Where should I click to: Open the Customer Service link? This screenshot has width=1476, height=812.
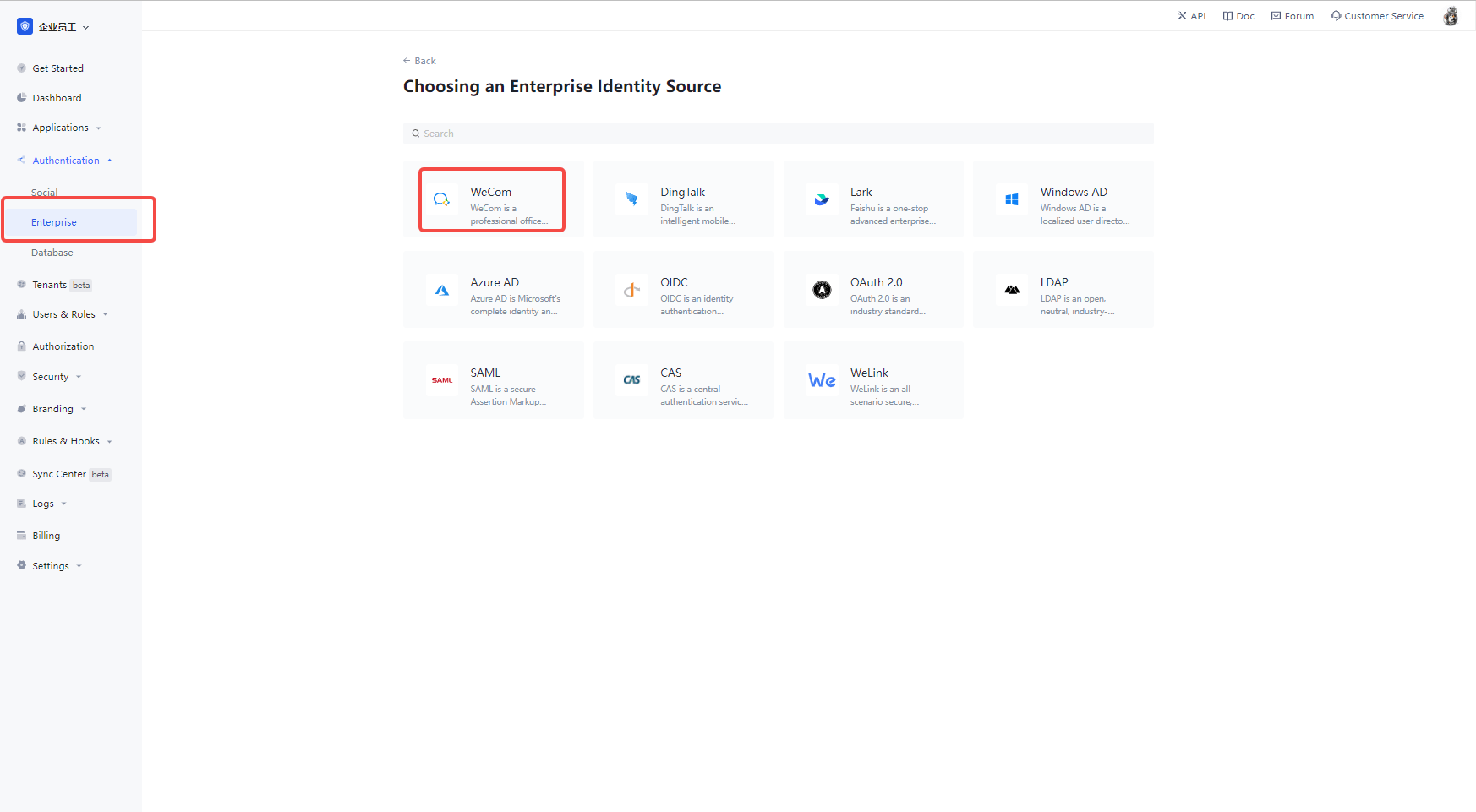click(x=1377, y=16)
